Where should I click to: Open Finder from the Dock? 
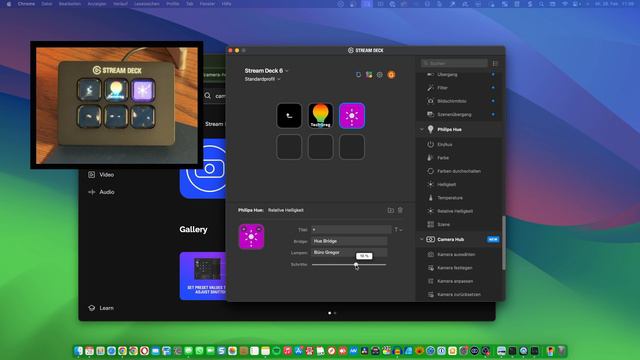pos(78,351)
